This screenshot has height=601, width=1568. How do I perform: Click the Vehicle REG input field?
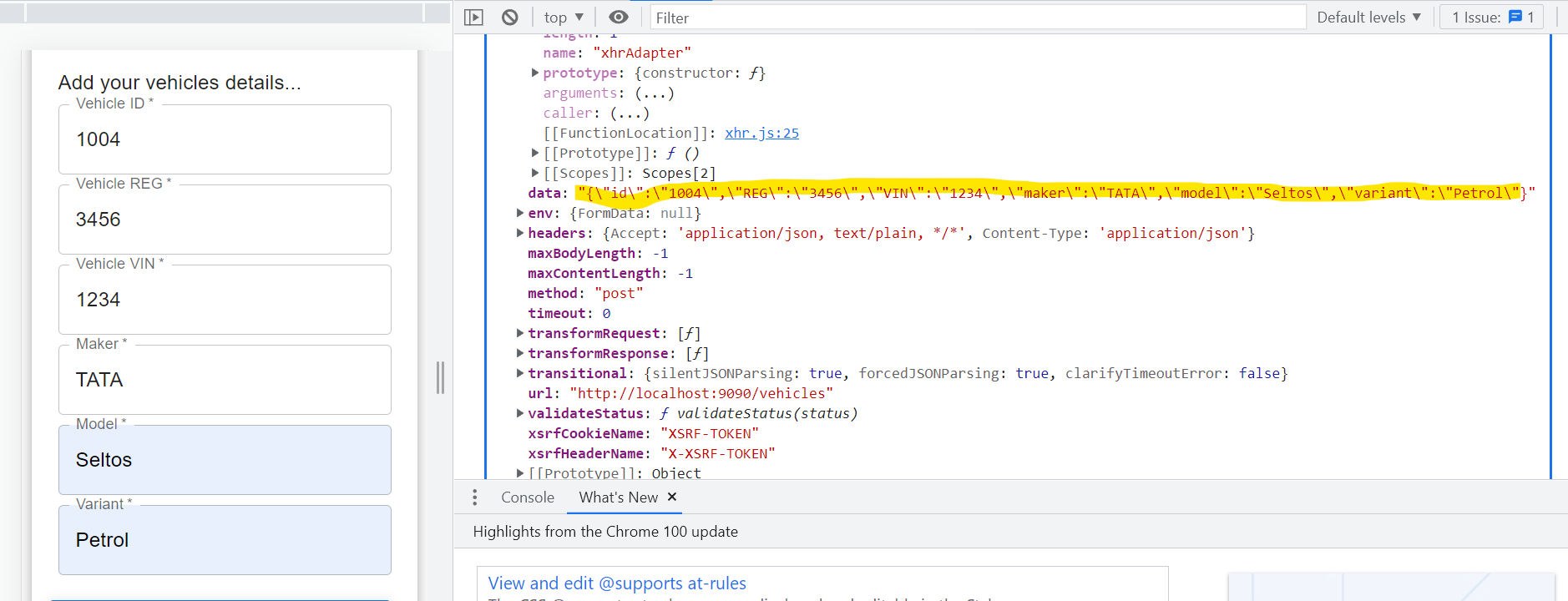(x=225, y=220)
